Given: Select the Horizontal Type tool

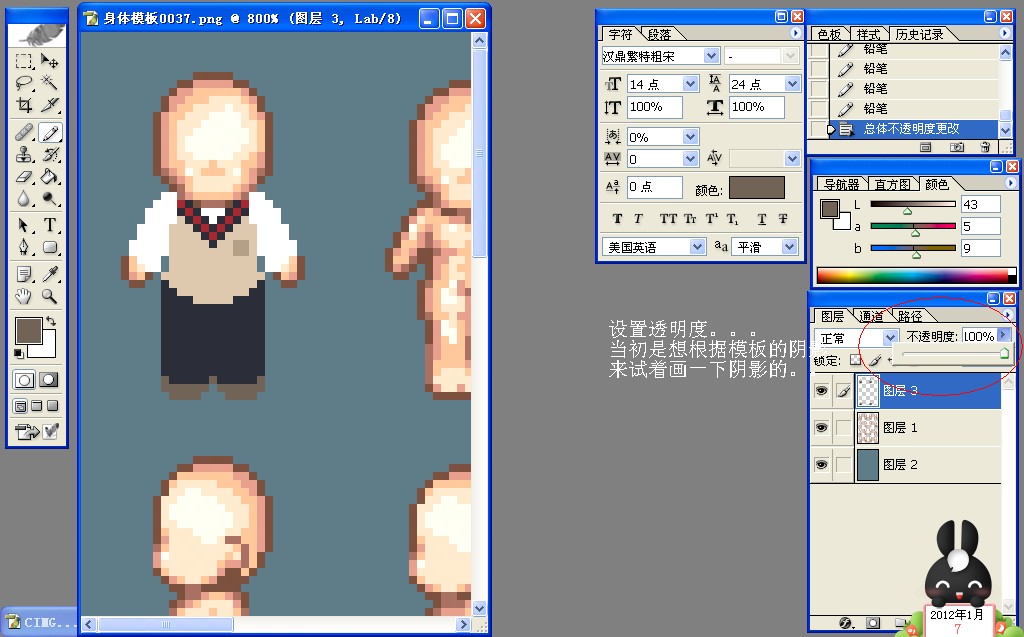Looking at the screenshot, I should [x=50, y=225].
